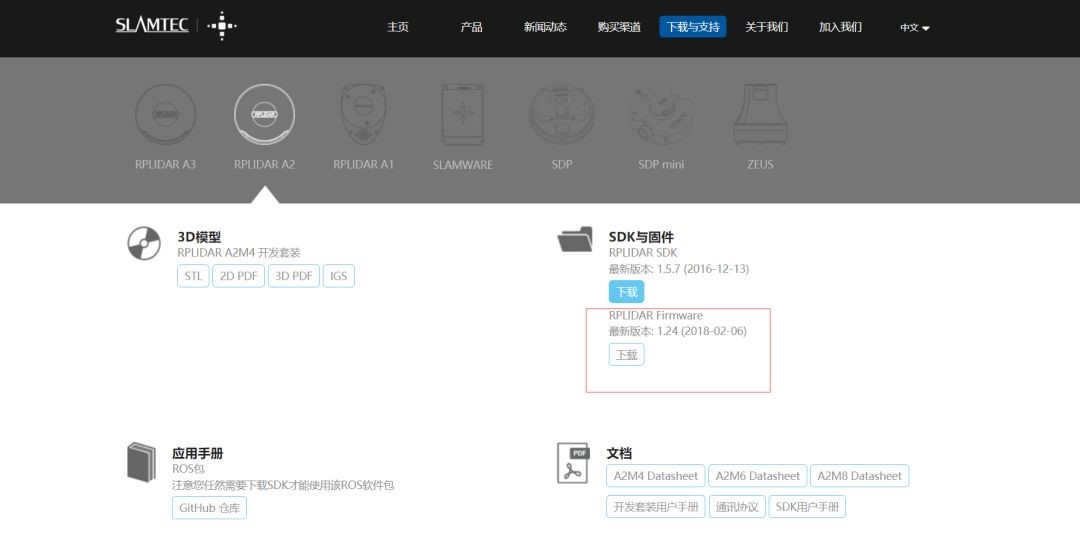The height and width of the screenshot is (547, 1080).
Task: Open the 通讯协议 document
Action: 737,506
